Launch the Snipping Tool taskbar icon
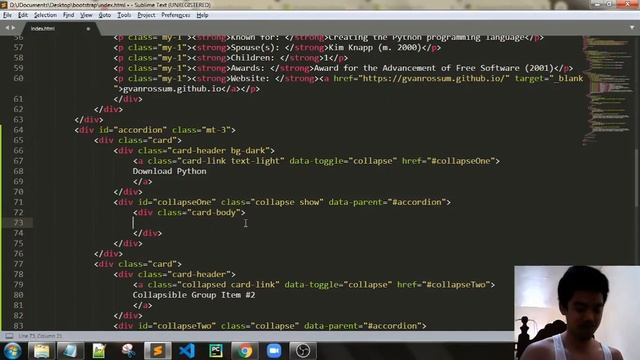 128,351
